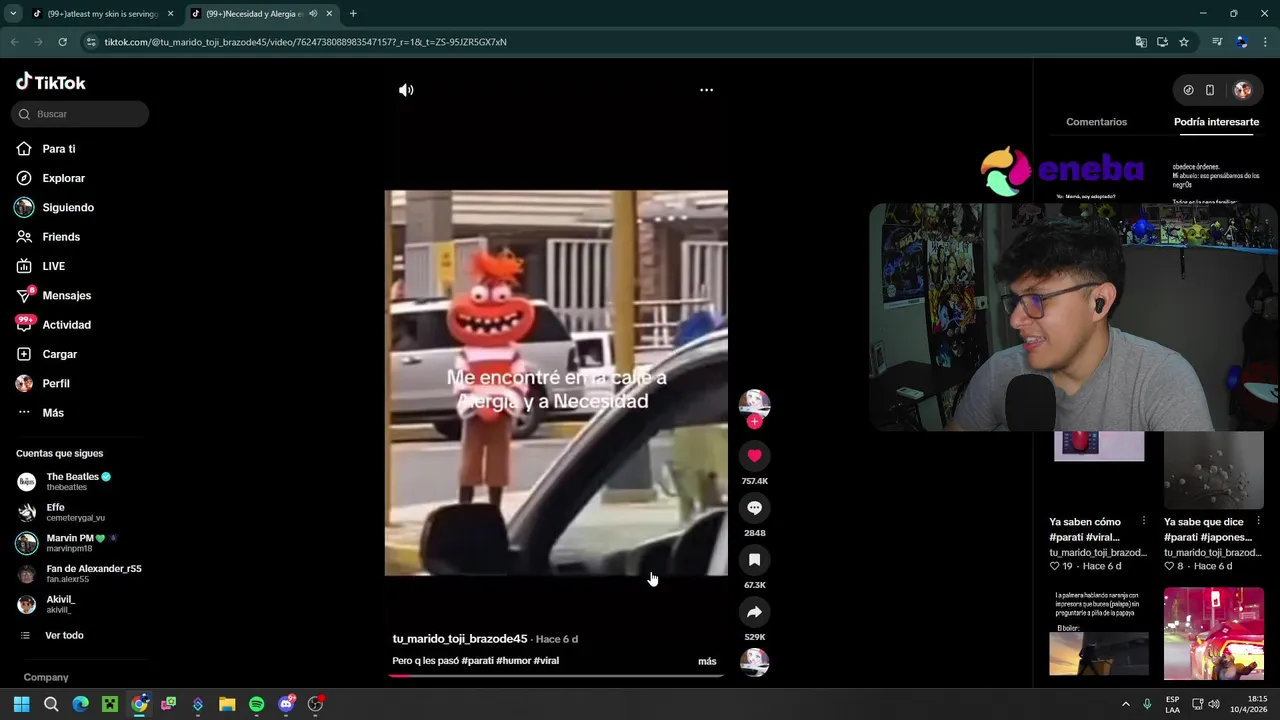Image resolution: width=1280 pixels, height=720 pixels.
Task: Open comments via the speech bubble icon
Action: (754, 508)
